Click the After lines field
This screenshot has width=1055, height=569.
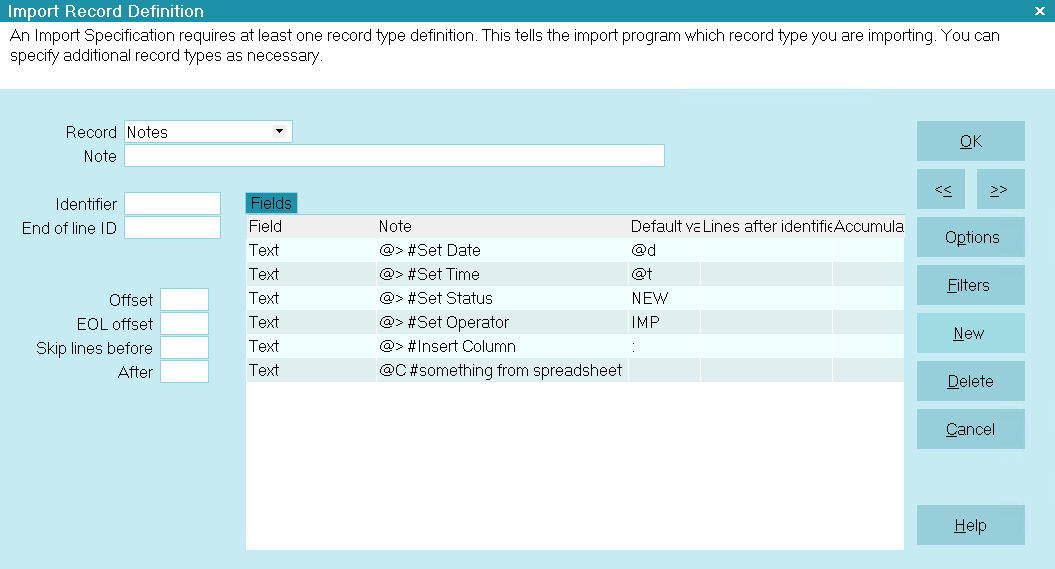(x=184, y=371)
